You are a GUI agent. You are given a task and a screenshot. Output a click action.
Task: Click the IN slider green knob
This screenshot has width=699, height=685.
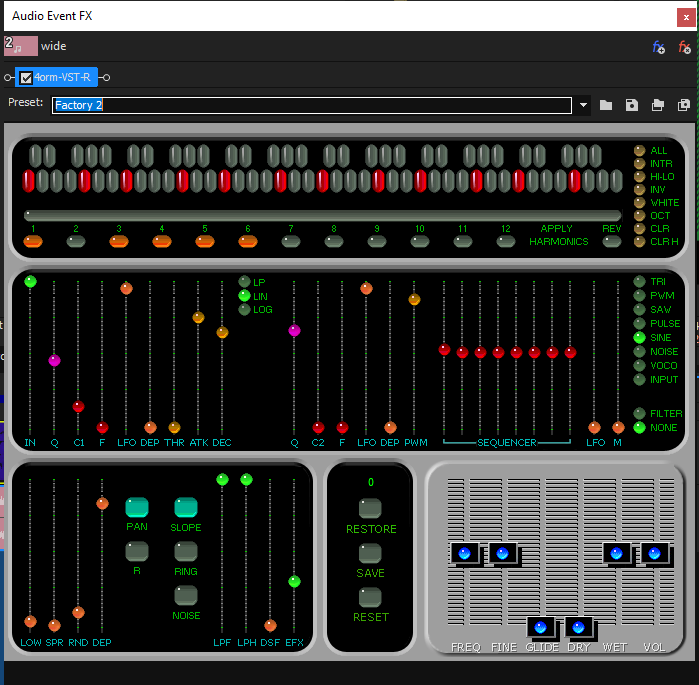point(30,281)
